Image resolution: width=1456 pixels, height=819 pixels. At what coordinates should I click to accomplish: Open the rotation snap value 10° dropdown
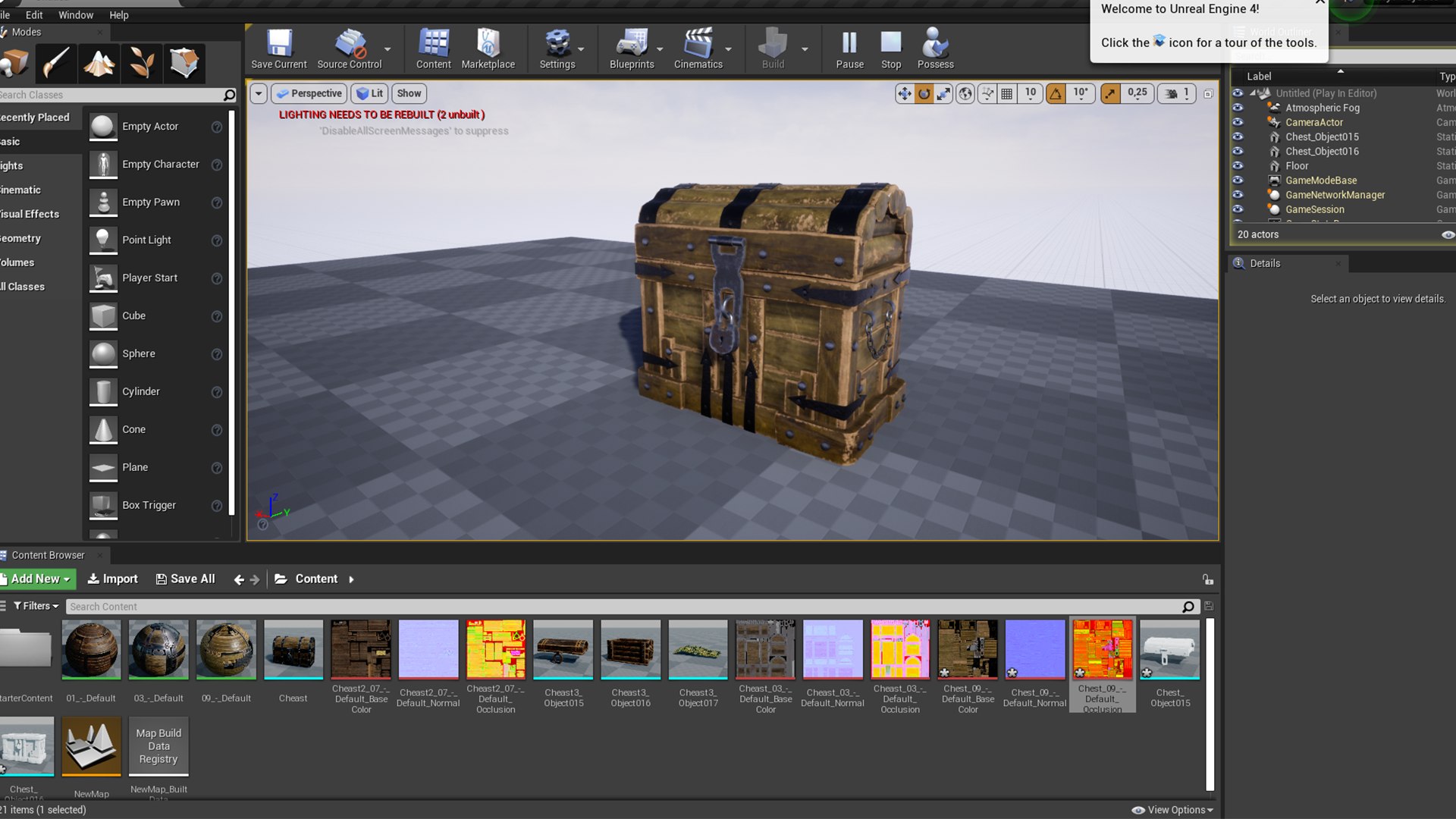pyautogui.click(x=1081, y=93)
